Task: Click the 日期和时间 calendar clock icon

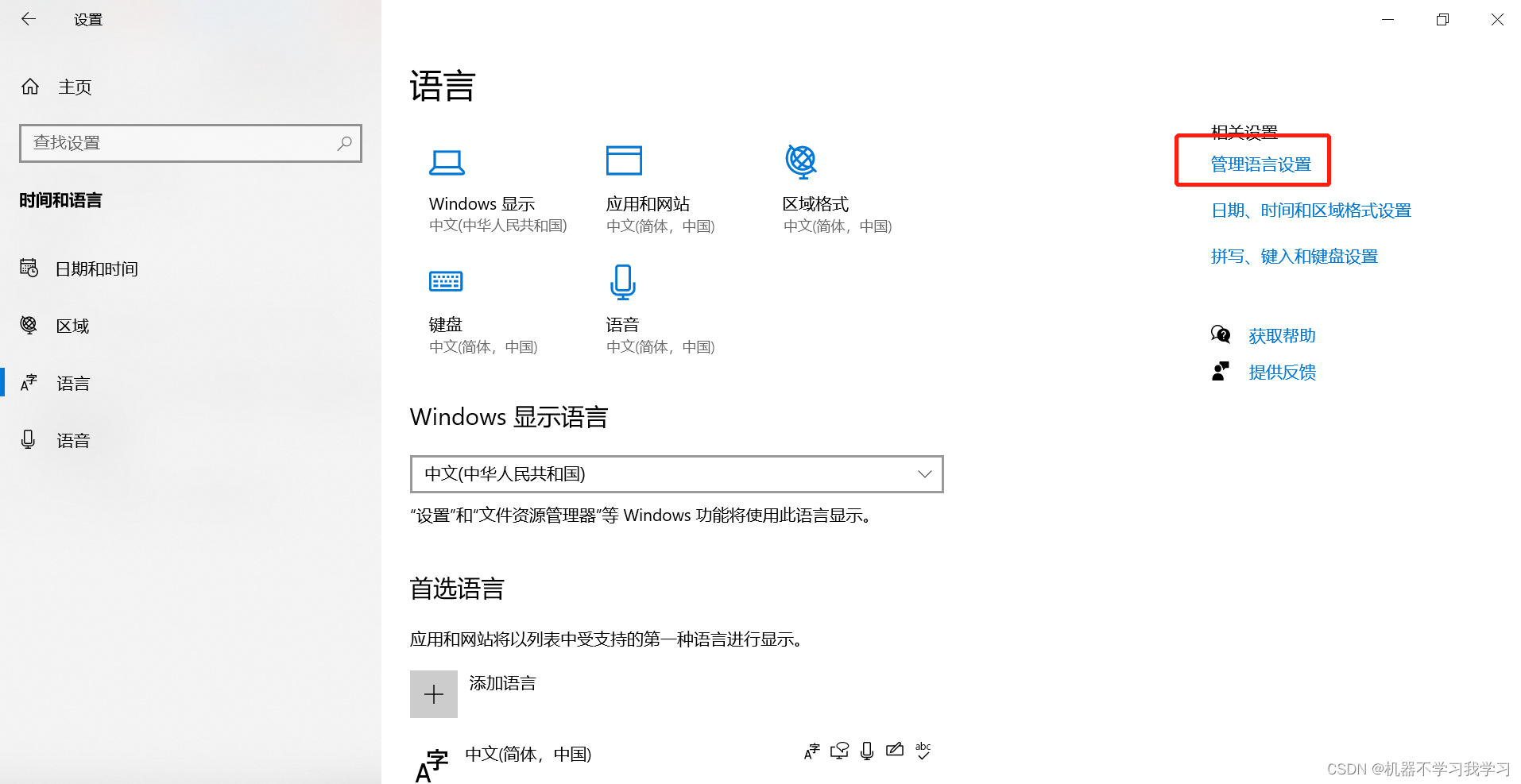Action: [29, 268]
